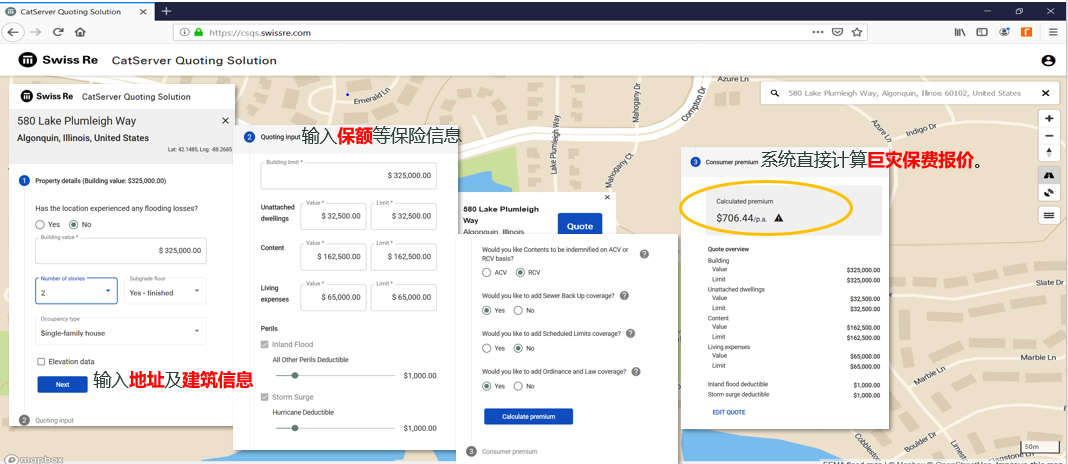Image resolution: width=1068 pixels, height=464 pixels.
Task: Reload the page with the refresh icon
Action: point(59,32)
